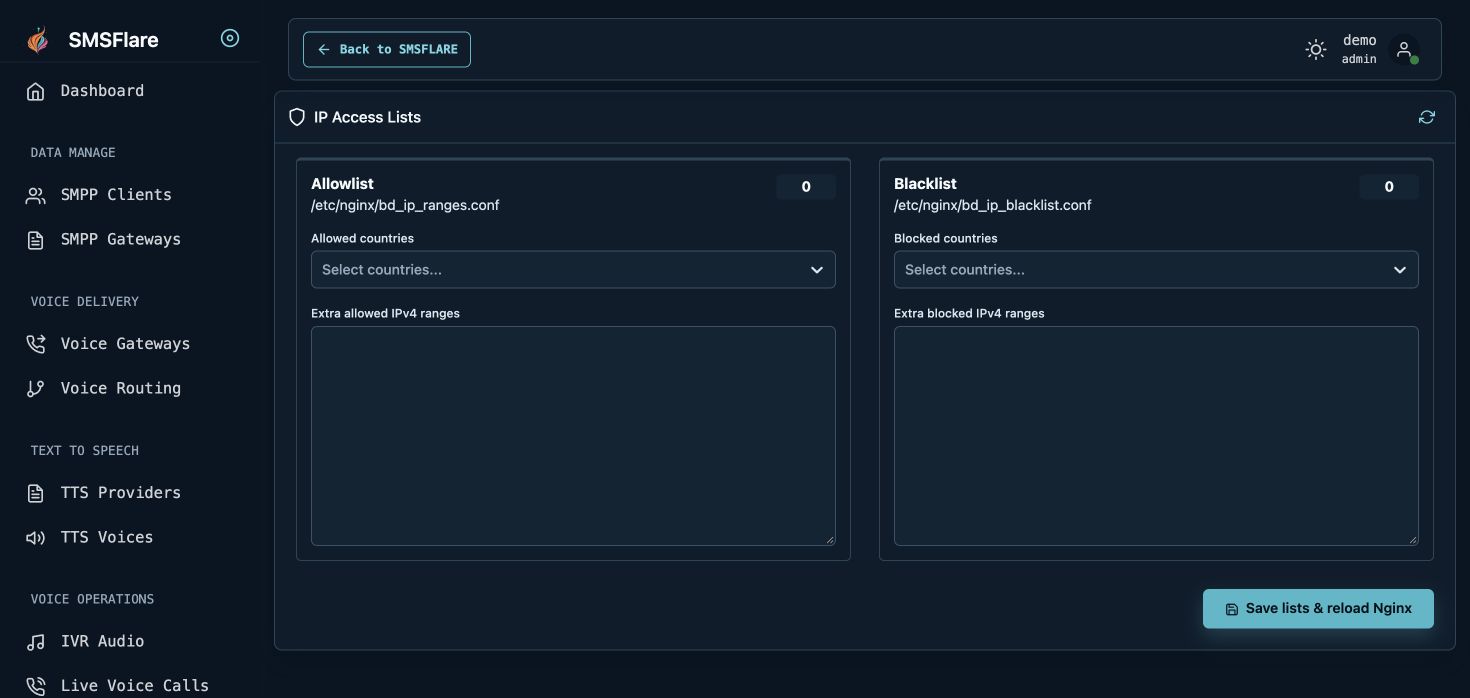Click the Dashboard home icon
Image resolution: width=1470 pixels, height=698 pixels.
(x=36, y=91)
